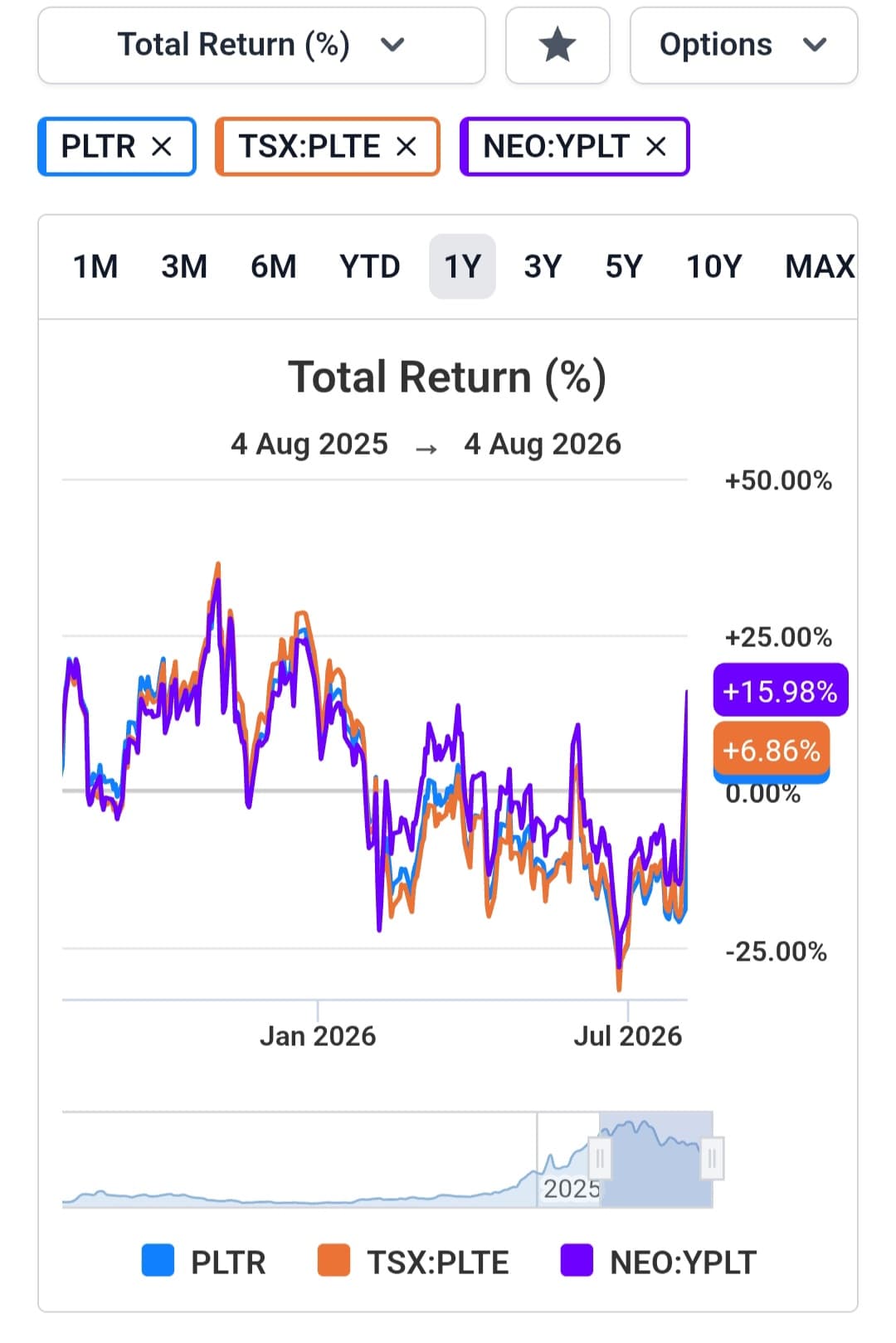Remove TSX:PLTE ticker with its X icon

click(407, 147)
